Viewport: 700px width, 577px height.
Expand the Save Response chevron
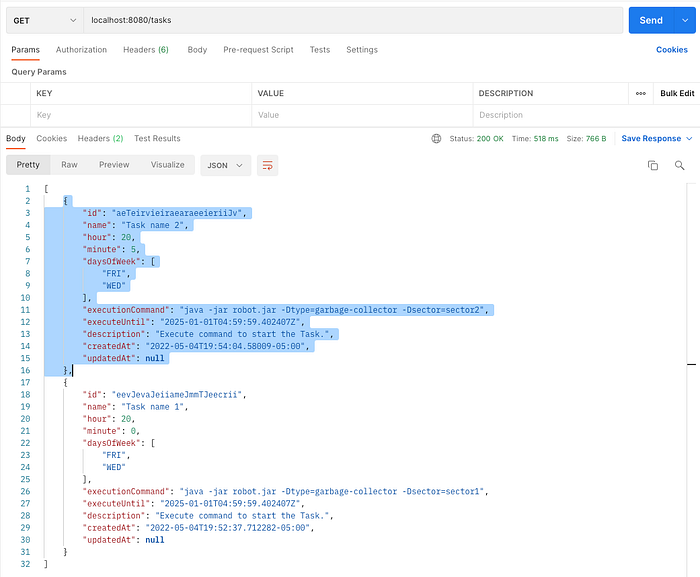click(x=689, y=138)
